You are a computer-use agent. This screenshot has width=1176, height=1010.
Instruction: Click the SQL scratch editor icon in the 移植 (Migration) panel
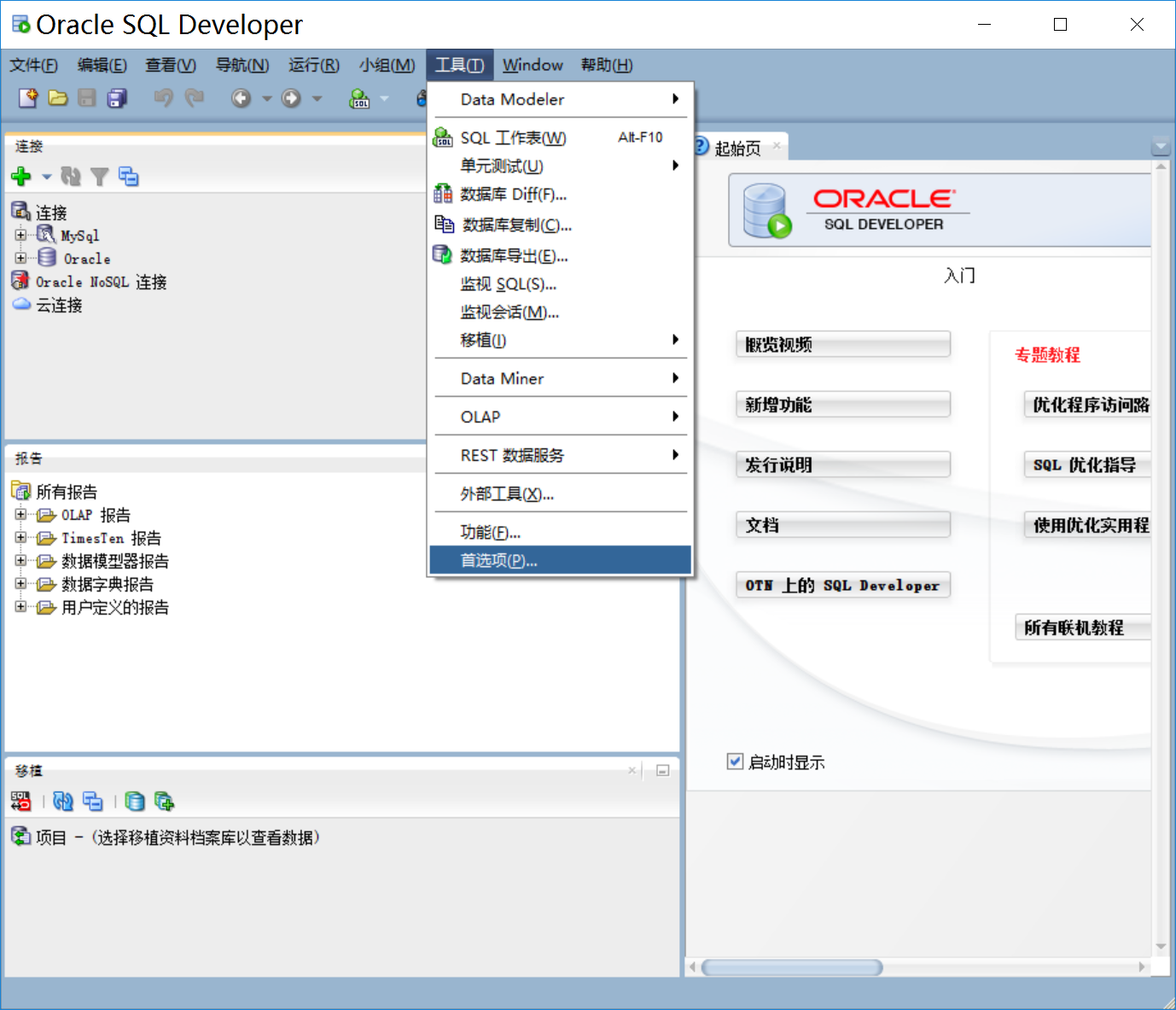[x=20, y=801]
